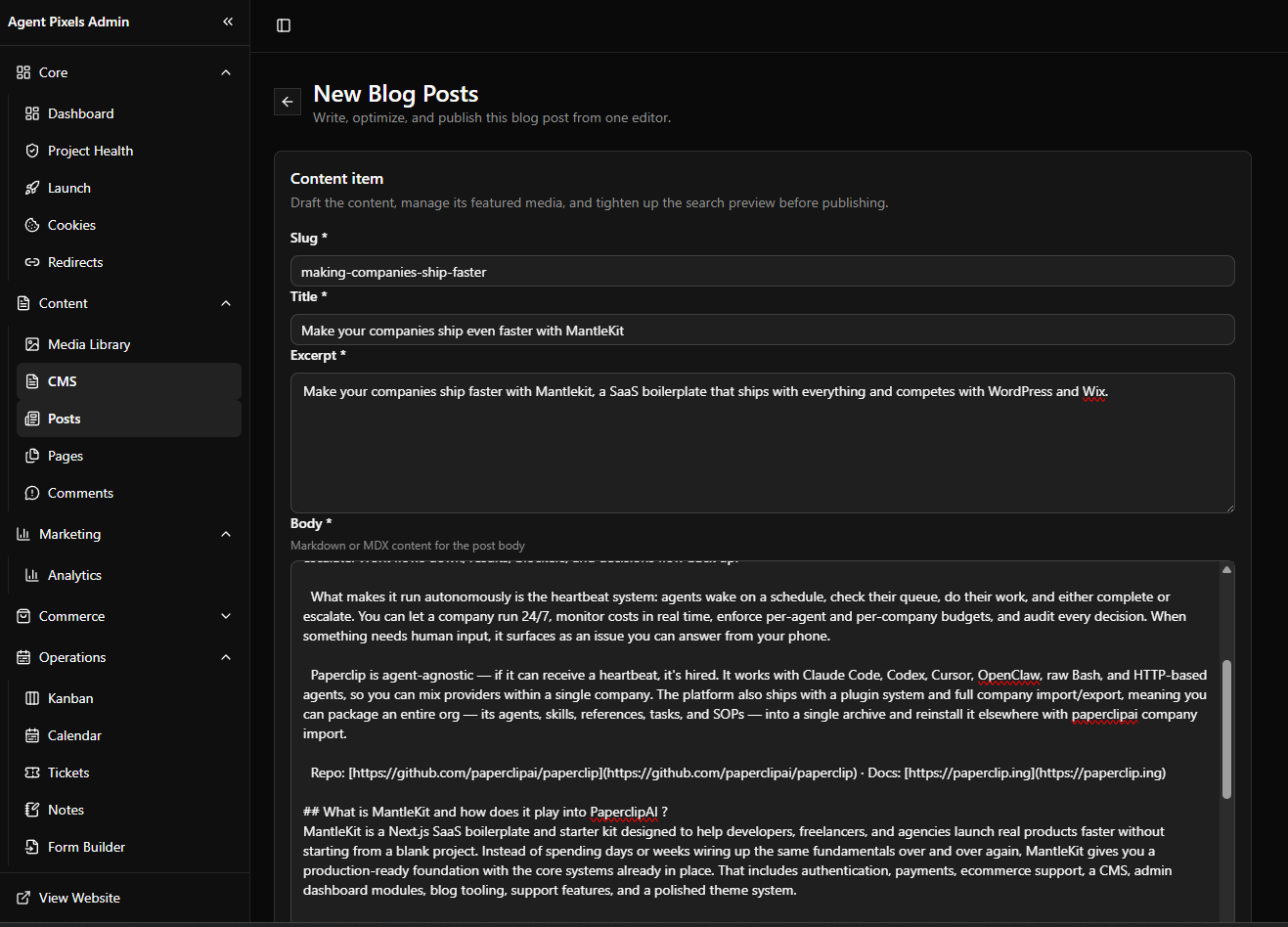Click the Agent Pixels Admin title
Viewport: 1288px width, 927px height.
[68, 22]
